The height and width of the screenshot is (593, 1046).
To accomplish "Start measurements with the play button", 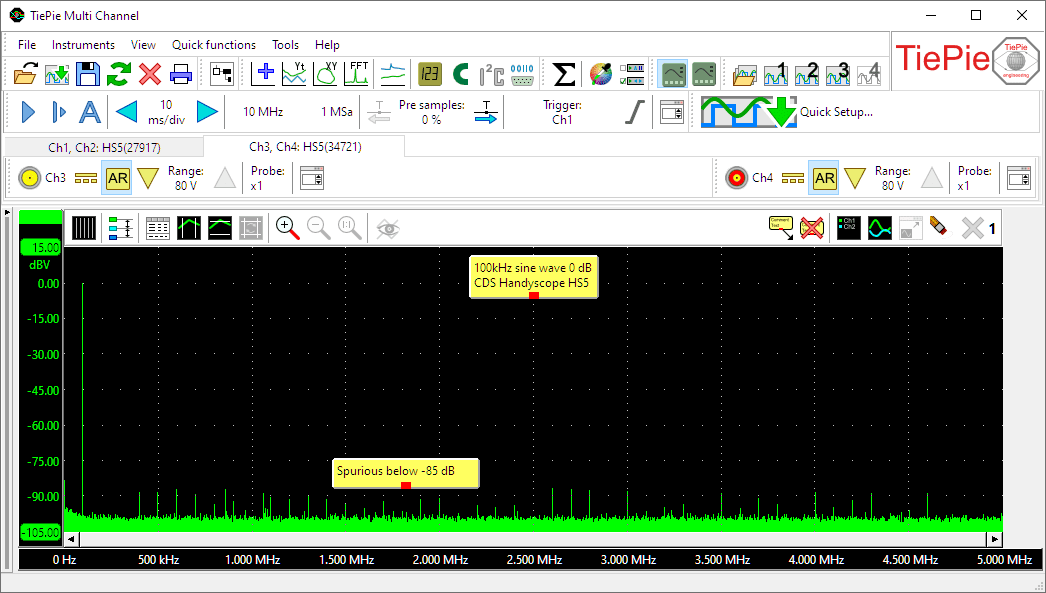I will [27, 111].
